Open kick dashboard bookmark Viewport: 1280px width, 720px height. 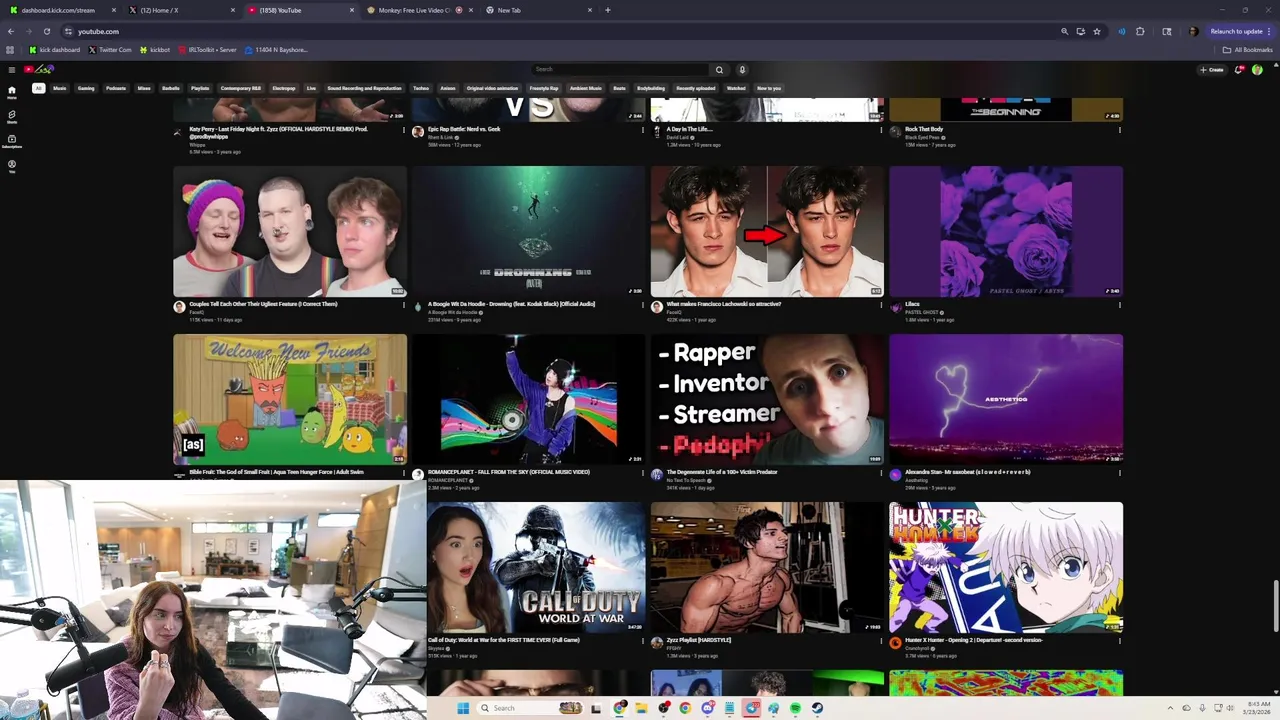(55, 49)
